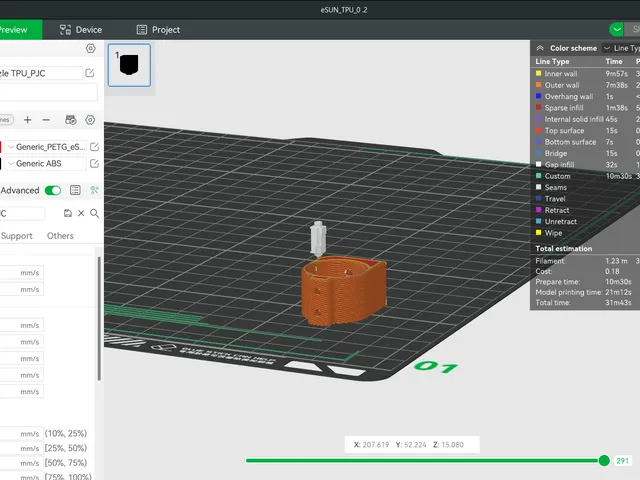Open the TPU_PJC printer preset dropdown
This screenshot has width=640, height=480.
tap(41, 73)
